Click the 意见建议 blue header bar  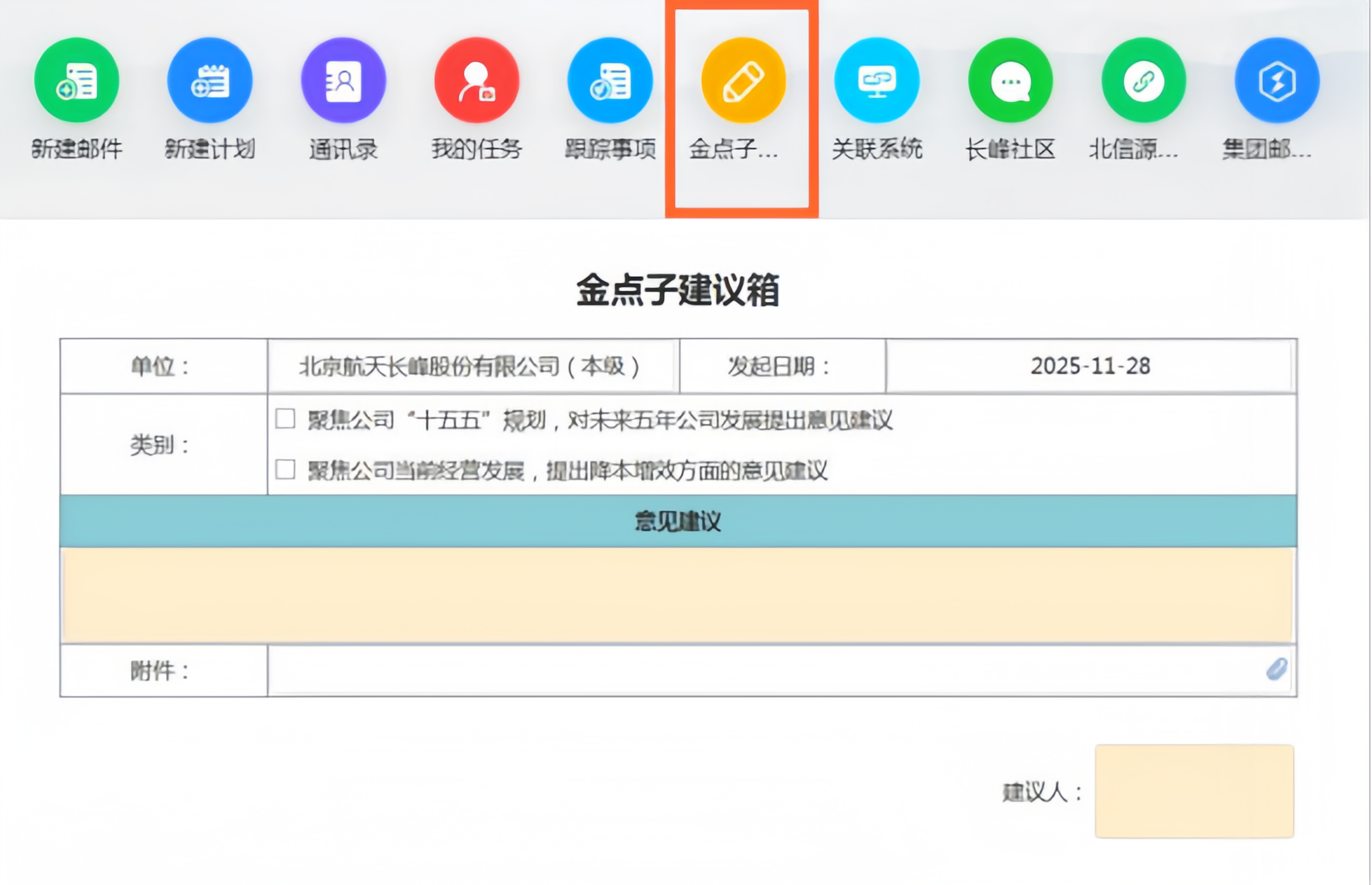pyautogui.click(x=678, y=521)
